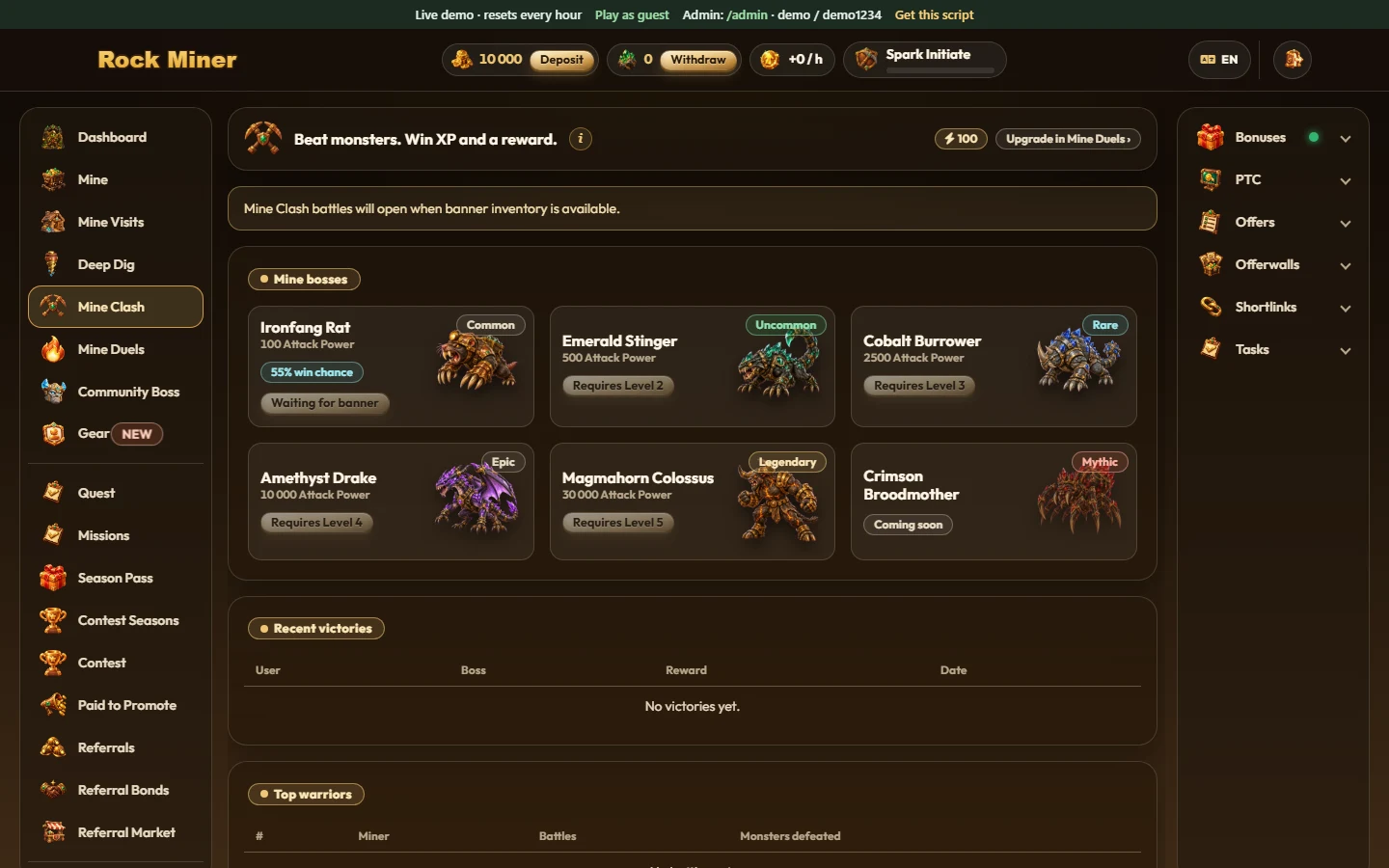This screenshot has width=1389, height=868.
Task: Click the Season Pass gift icon
Action: tap(53, 578)
